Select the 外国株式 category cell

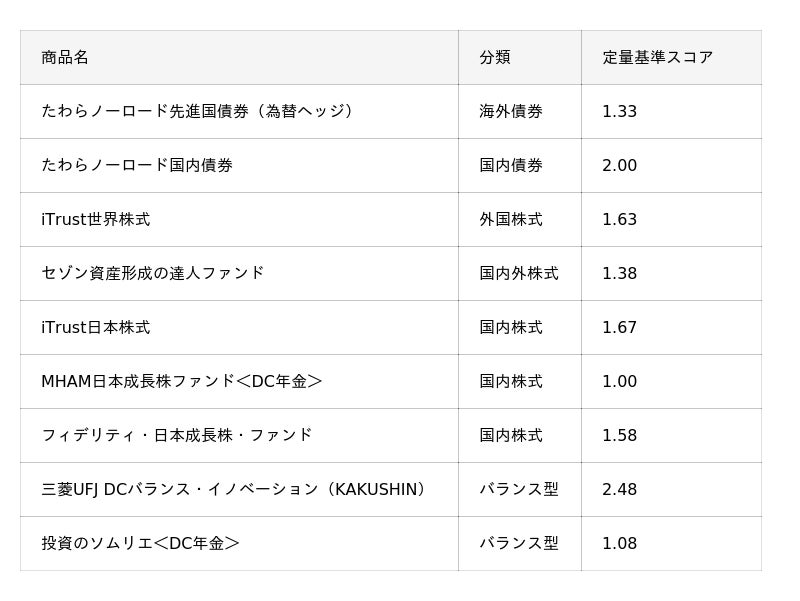coord(511,219)
